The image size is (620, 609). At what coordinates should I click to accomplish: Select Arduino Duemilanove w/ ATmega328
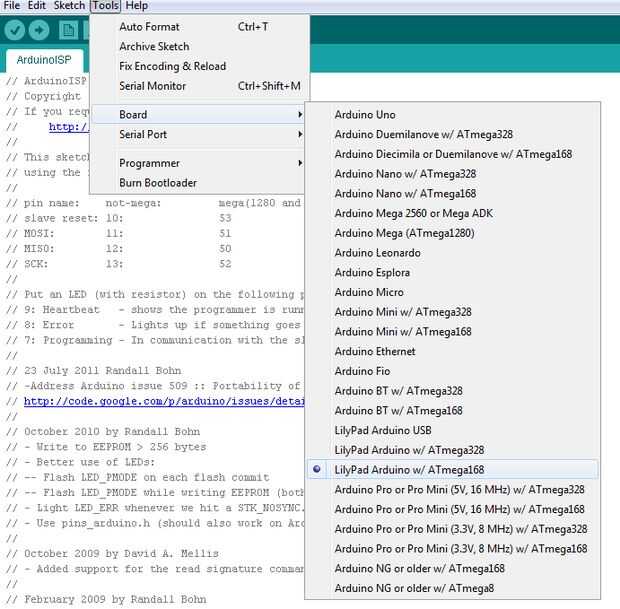coord(452,134)
